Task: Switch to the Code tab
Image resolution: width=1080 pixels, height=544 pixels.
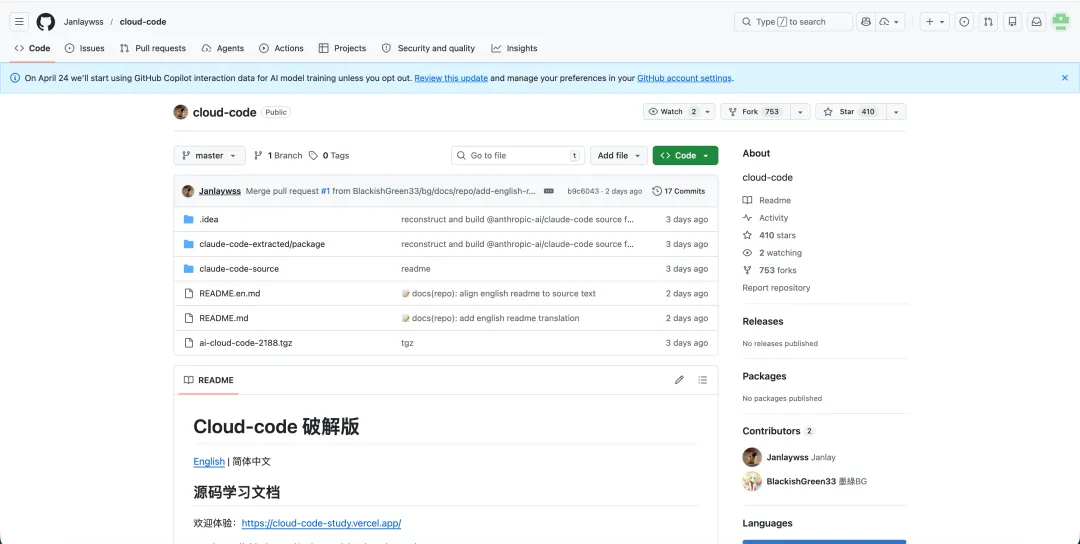Action: point(32,48)
